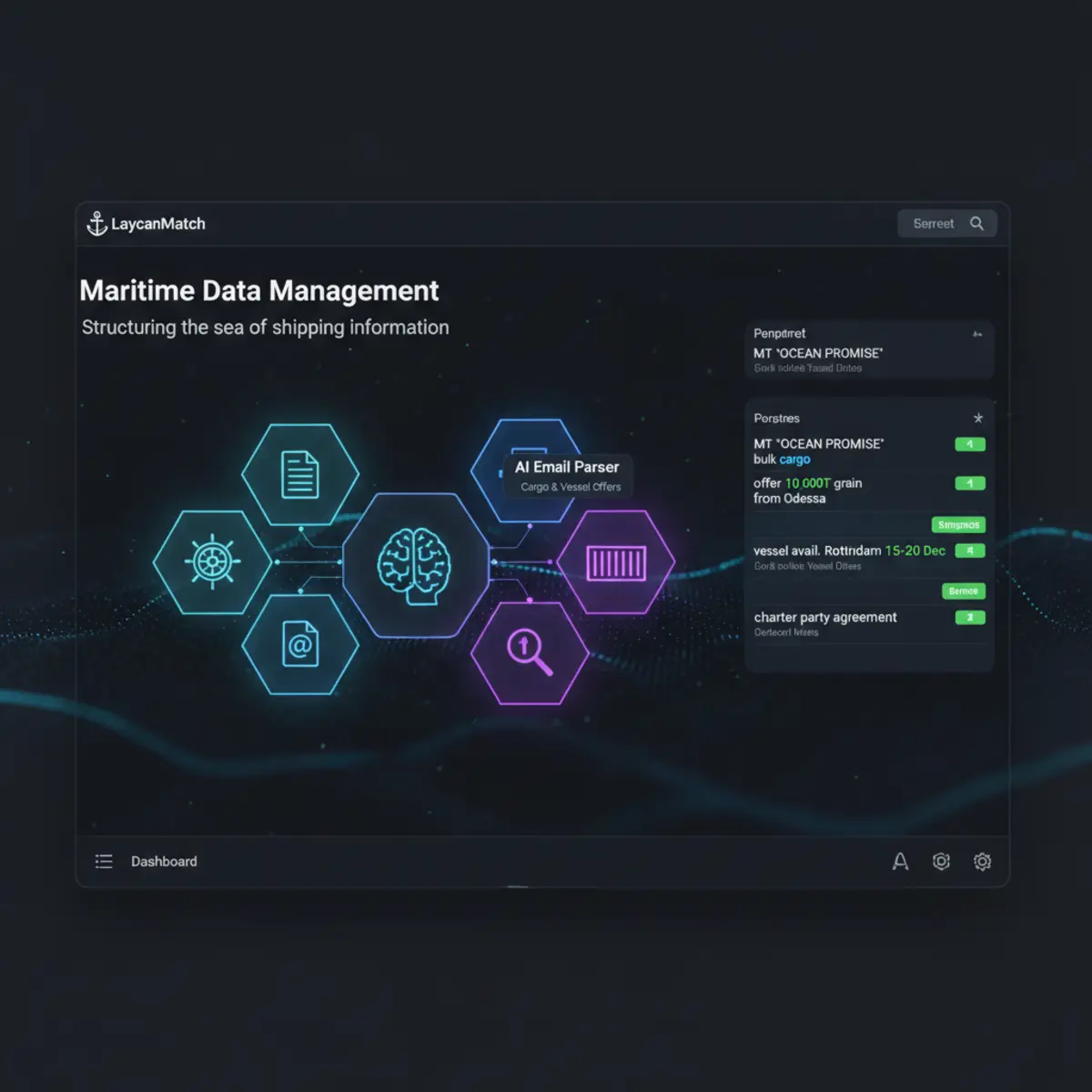
Task: Star the Porstres panel
Action: pyautogui.click(x=978, y=419)
